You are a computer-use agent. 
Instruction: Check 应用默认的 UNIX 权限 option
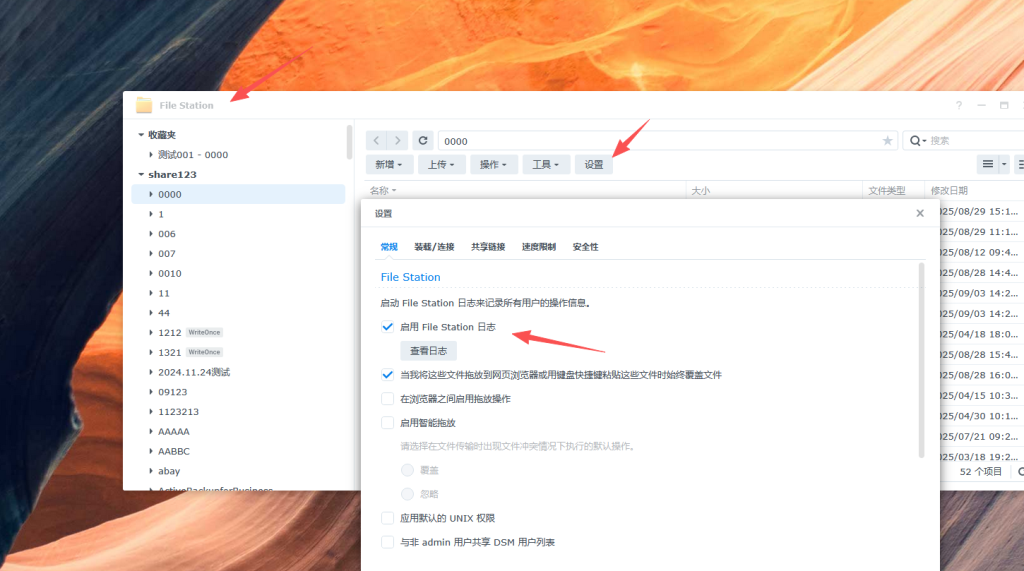click(x=388, y=518)
